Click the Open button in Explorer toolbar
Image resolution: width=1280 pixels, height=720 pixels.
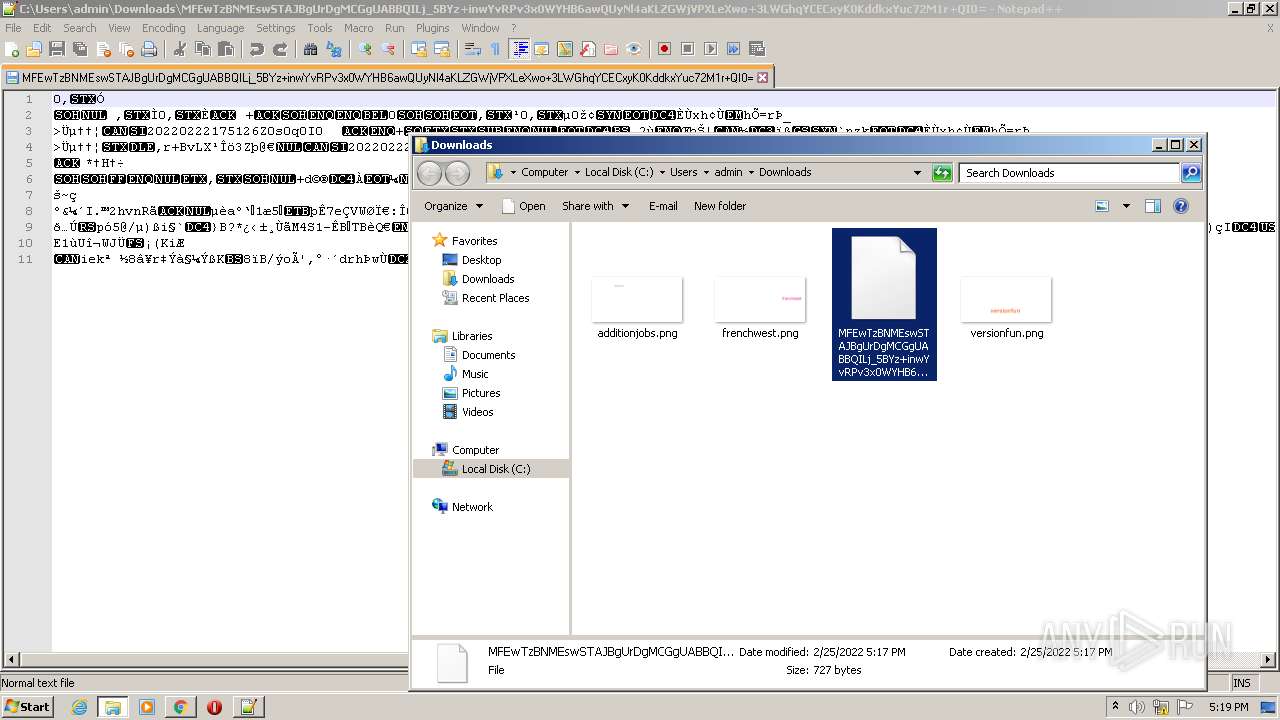coord(523,206)
